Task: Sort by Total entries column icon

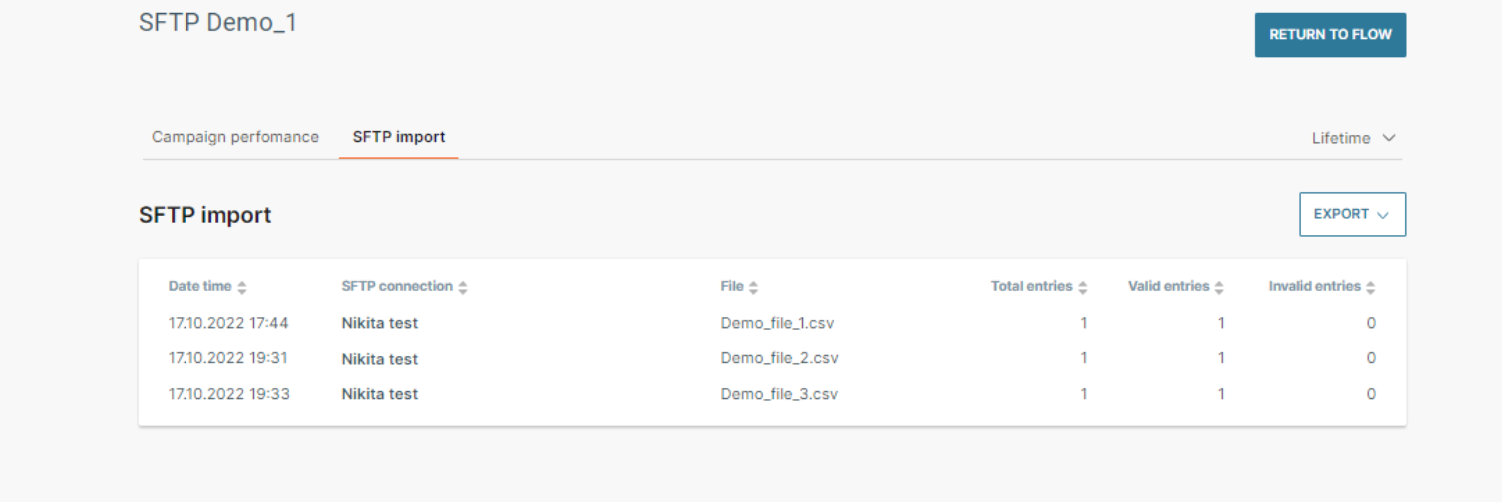Action: (1083, 288)
